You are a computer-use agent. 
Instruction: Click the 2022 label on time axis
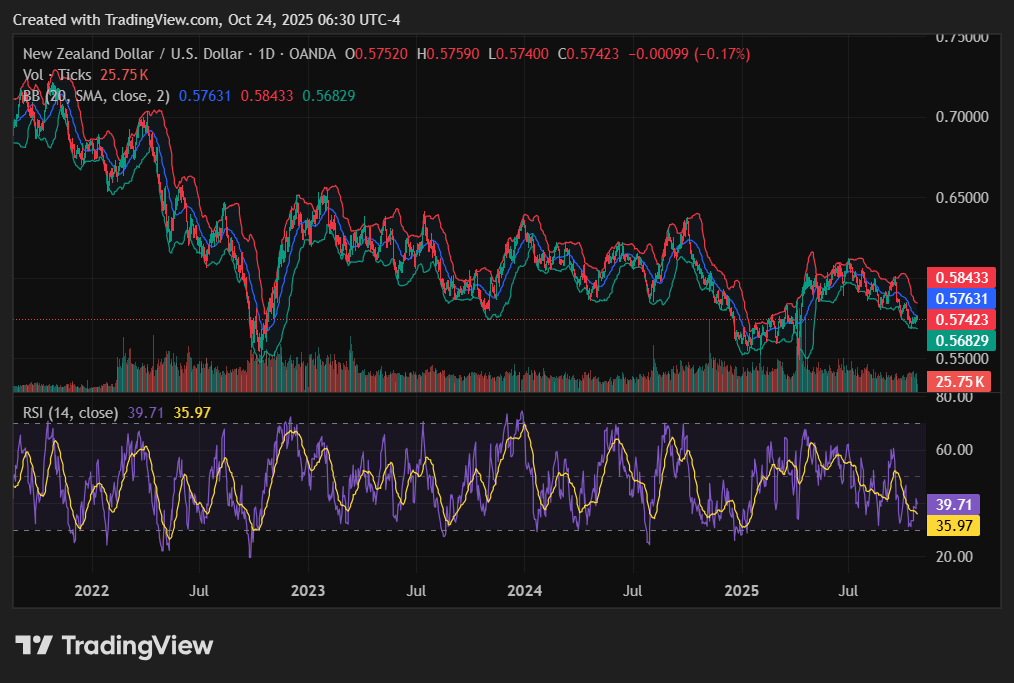[91, 591]
